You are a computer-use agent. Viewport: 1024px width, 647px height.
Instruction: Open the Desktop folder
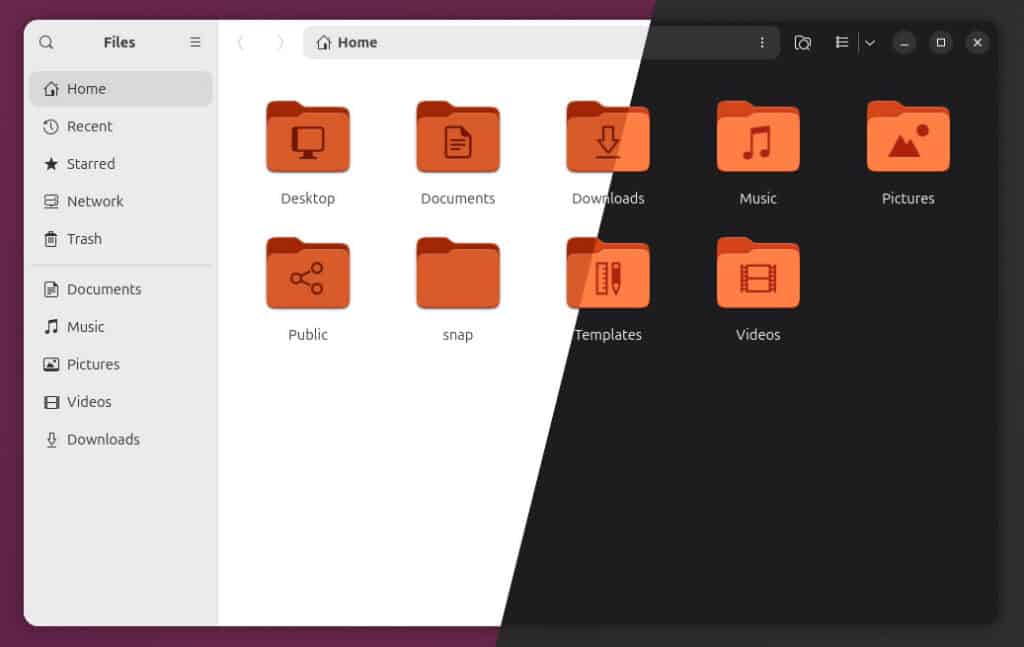[x=307, y=150]
